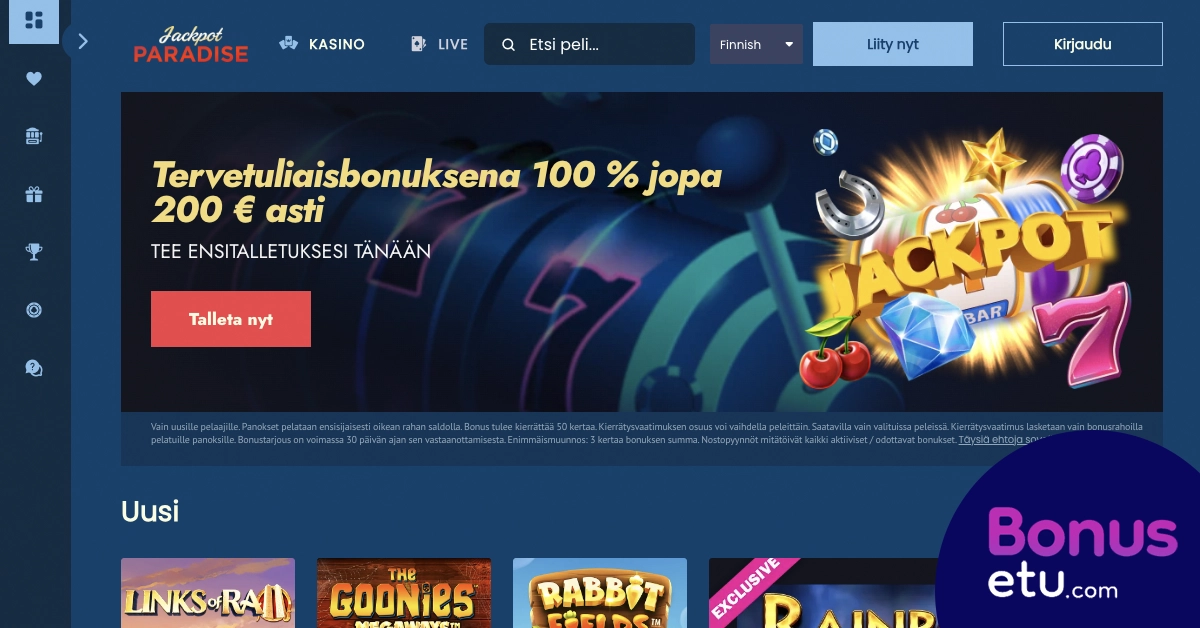Open the Finnish language dropdown
Image resolution: width=1200 pixels, height=628 pixels.
click(x=756, y=44)
